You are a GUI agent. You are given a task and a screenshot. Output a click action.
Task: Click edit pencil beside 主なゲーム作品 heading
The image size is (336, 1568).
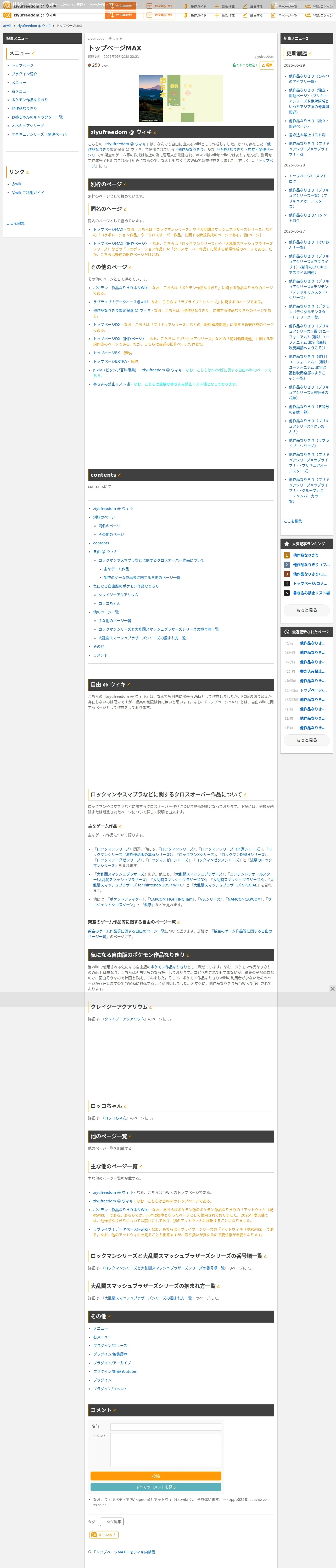click(x=120, y=827)
